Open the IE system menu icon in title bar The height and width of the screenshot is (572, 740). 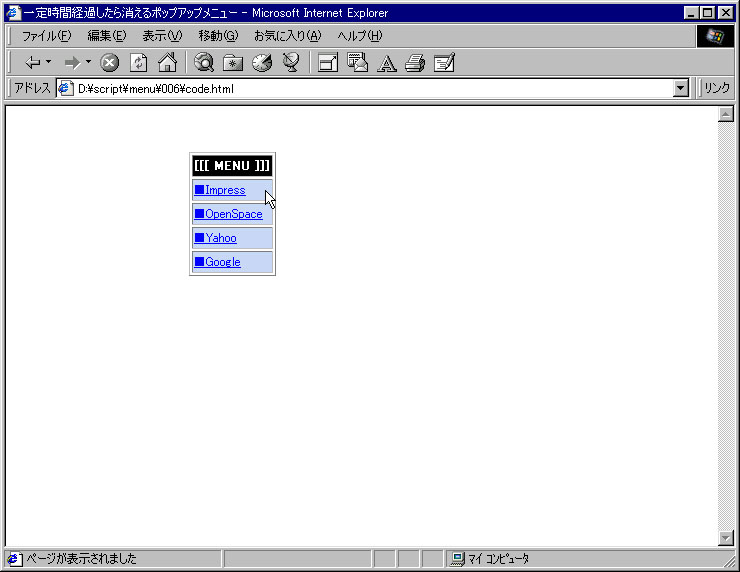point(14,13)
